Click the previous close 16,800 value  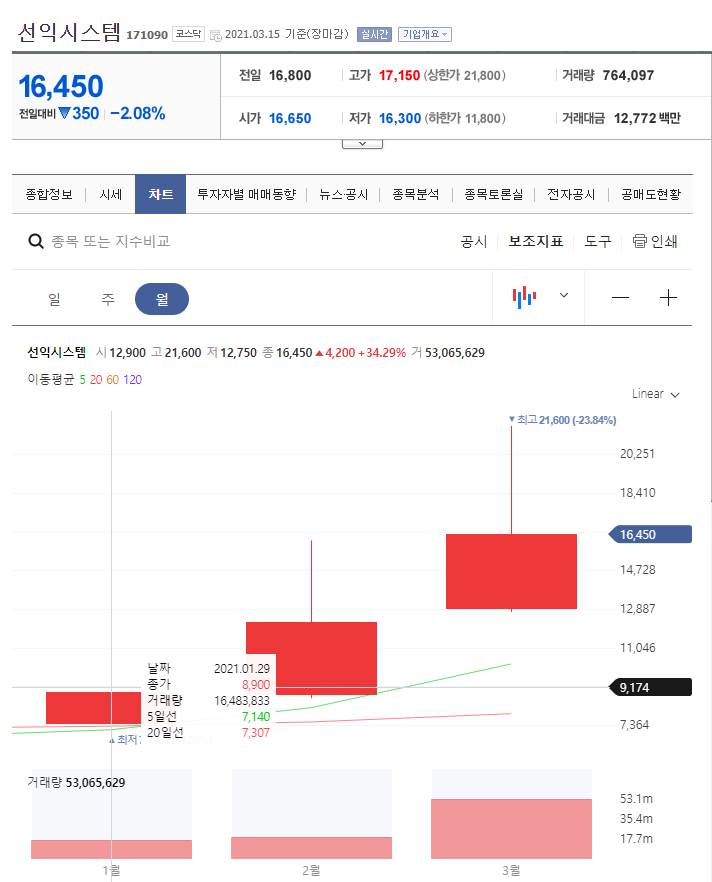pos(290,75)
